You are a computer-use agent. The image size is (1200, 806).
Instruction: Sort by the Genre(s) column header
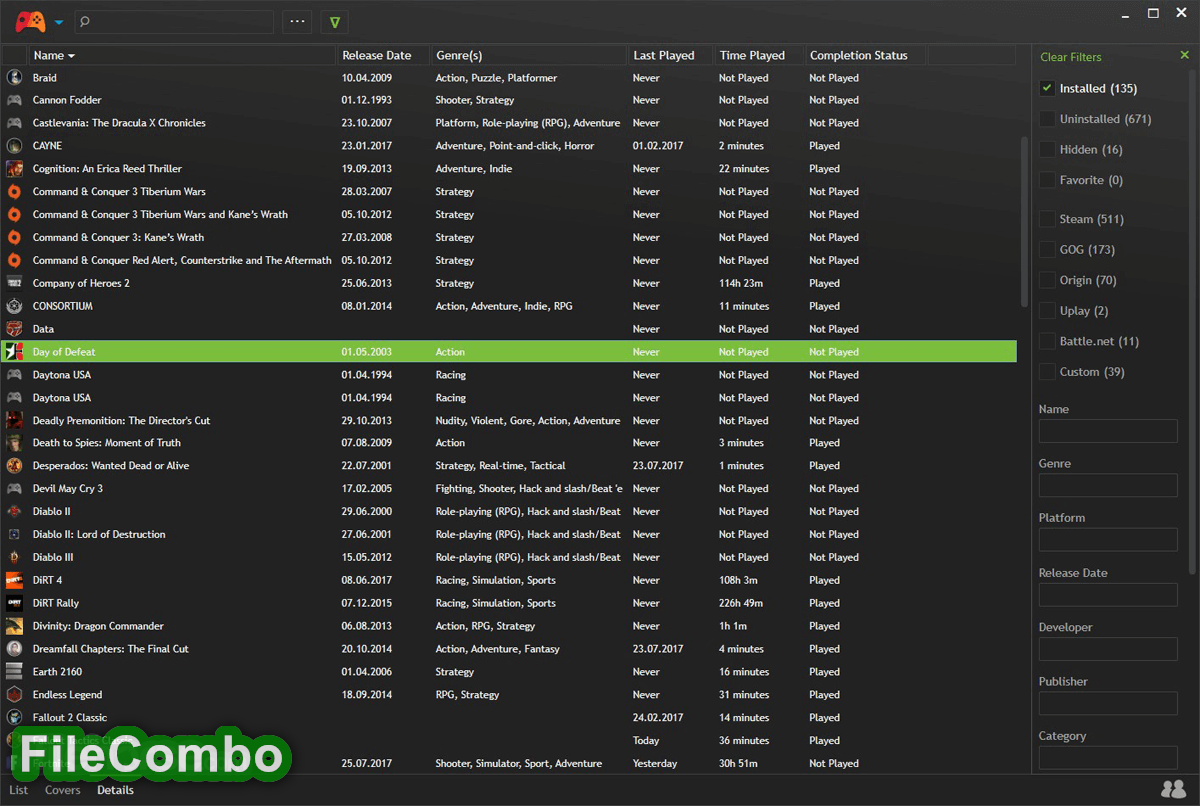click(x=530, y=55)
